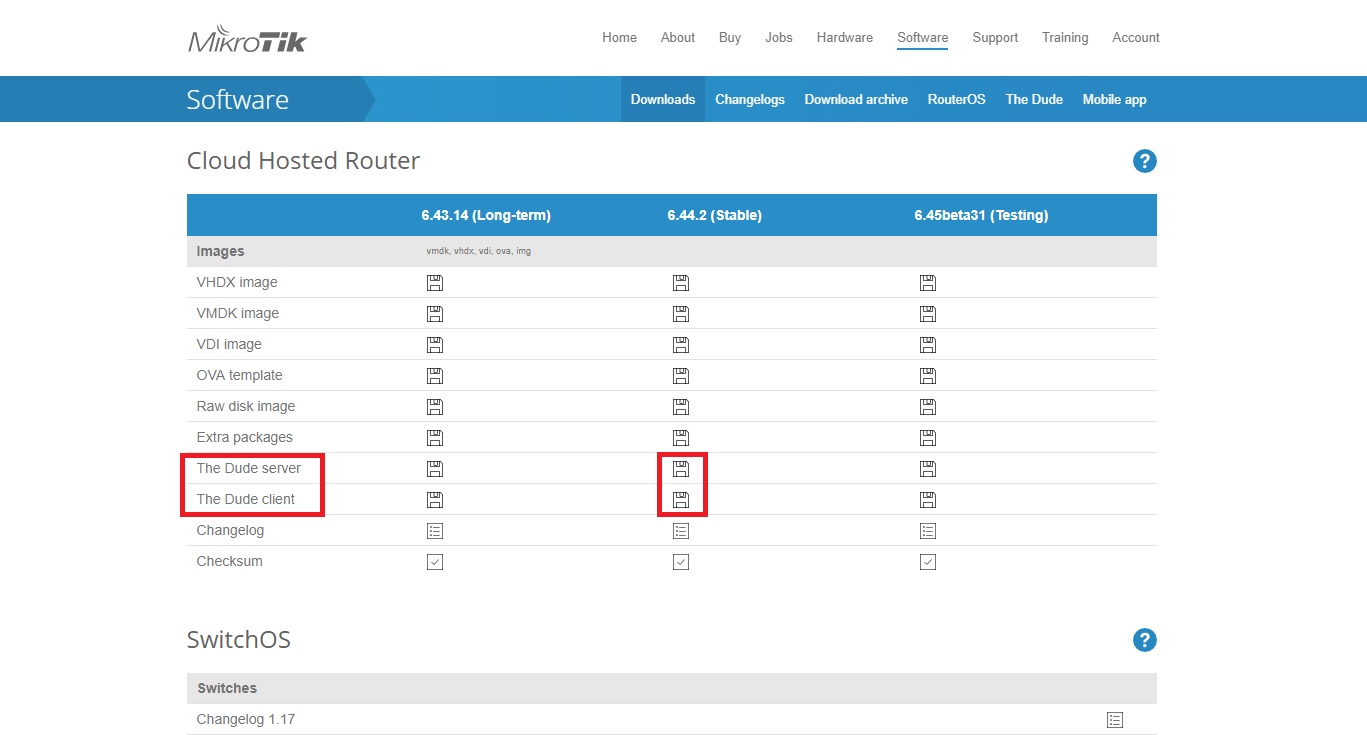Open Testing checksum icon
Screen dimensions: 1367x735
point(928,562)
